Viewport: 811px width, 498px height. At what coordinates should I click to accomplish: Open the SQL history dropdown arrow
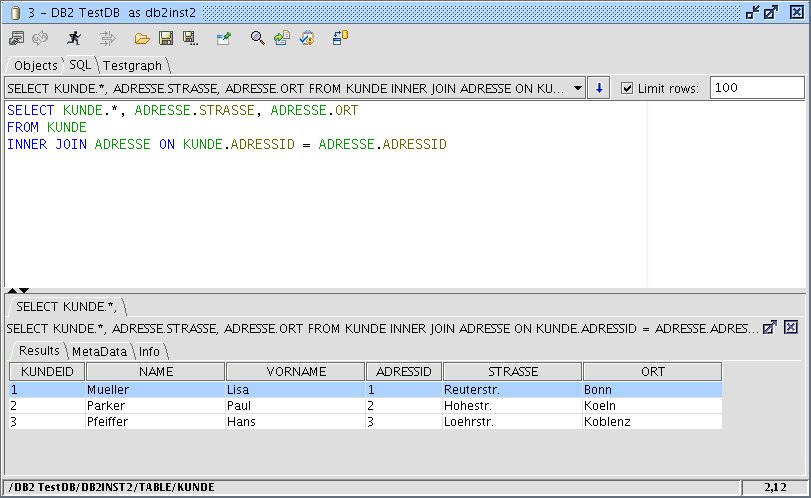click(578, 88)
